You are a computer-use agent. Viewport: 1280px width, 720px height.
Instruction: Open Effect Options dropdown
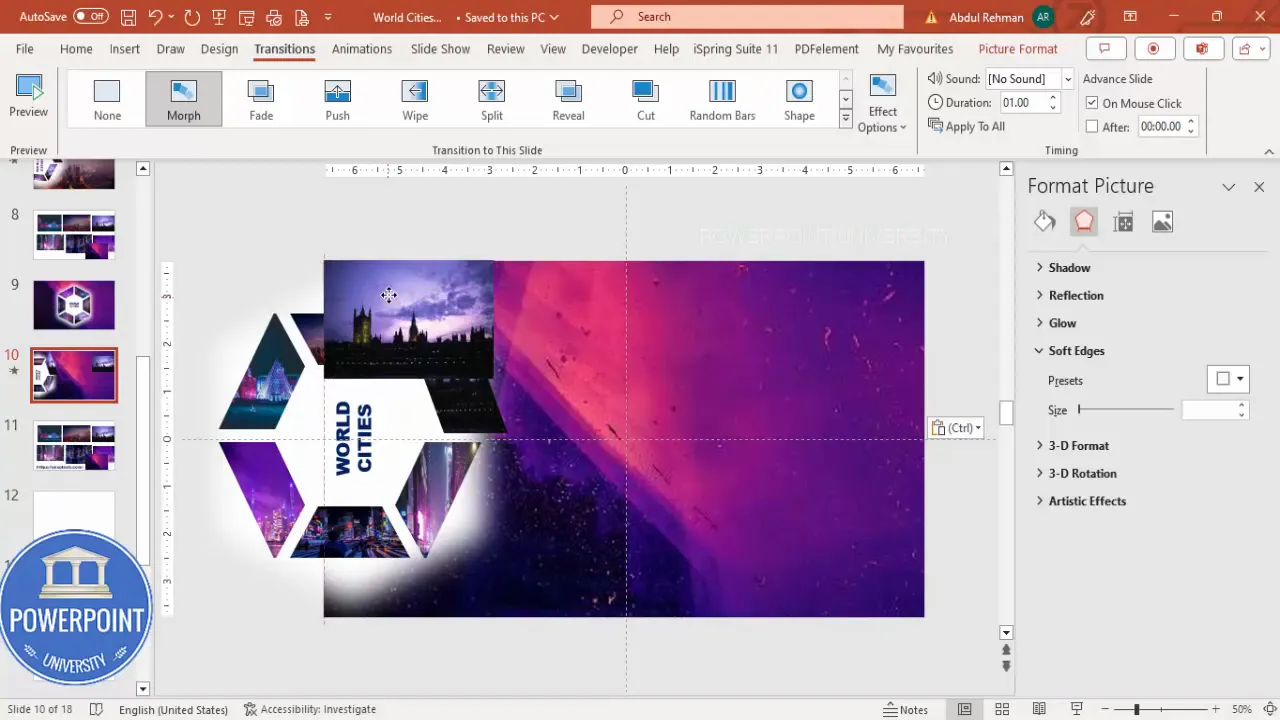[x=882, y=103]
